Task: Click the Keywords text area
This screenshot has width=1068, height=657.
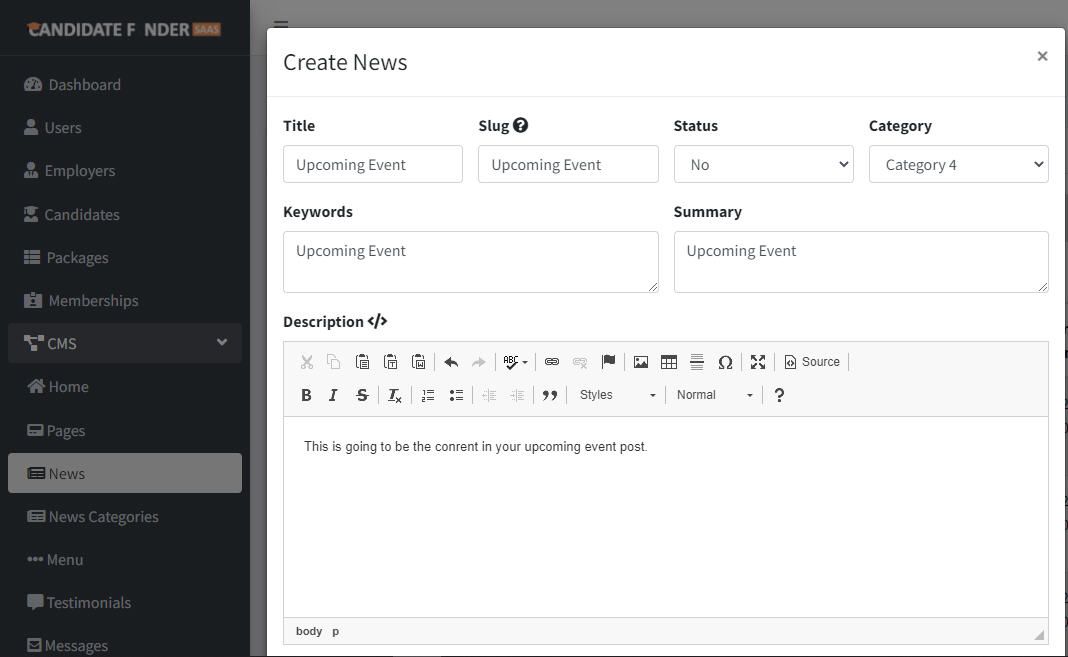Action: [471, 262]
